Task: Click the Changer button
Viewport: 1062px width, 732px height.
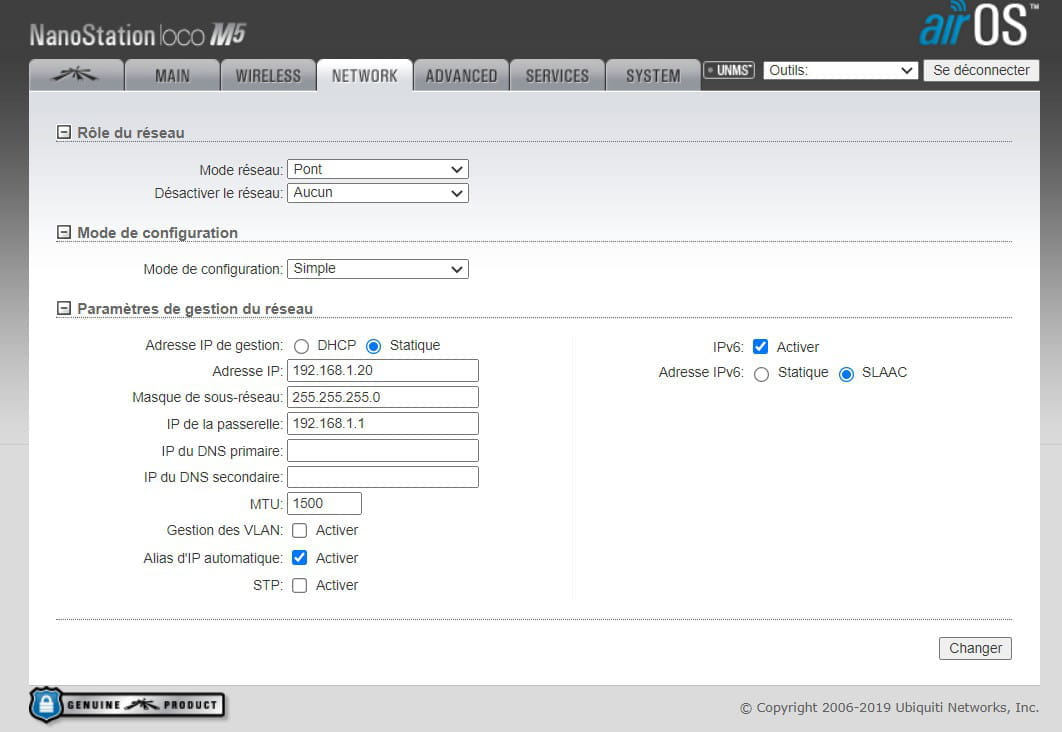Action: point(975,648)
